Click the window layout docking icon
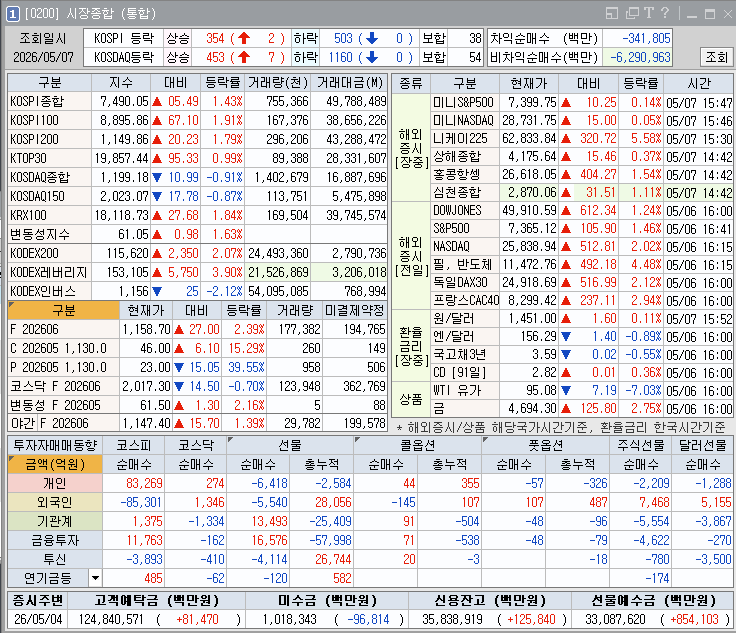This screenshot has height=633, width=736. [x=612, y=13]
